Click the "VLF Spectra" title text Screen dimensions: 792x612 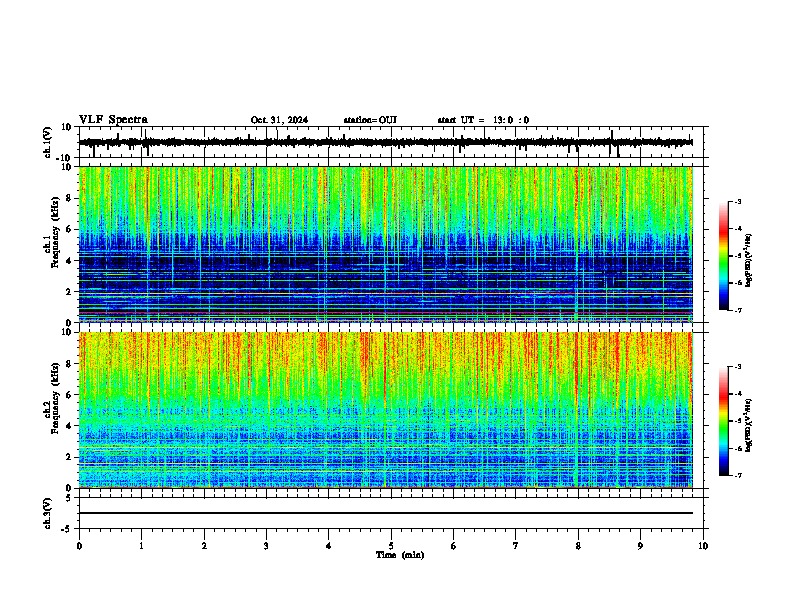point(113,120)
